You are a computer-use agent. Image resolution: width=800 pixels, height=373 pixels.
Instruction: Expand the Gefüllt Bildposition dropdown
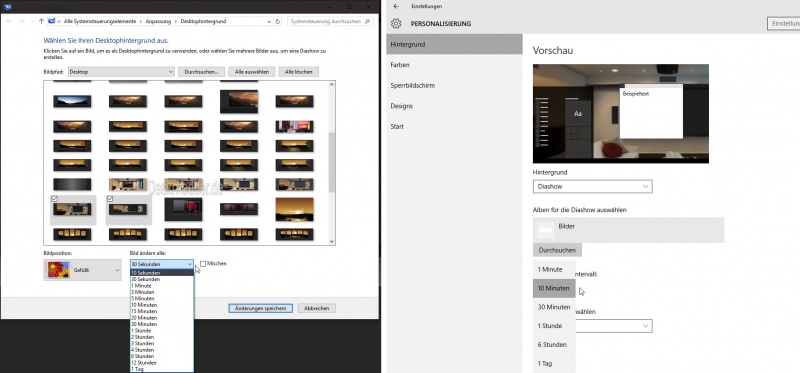83,270
